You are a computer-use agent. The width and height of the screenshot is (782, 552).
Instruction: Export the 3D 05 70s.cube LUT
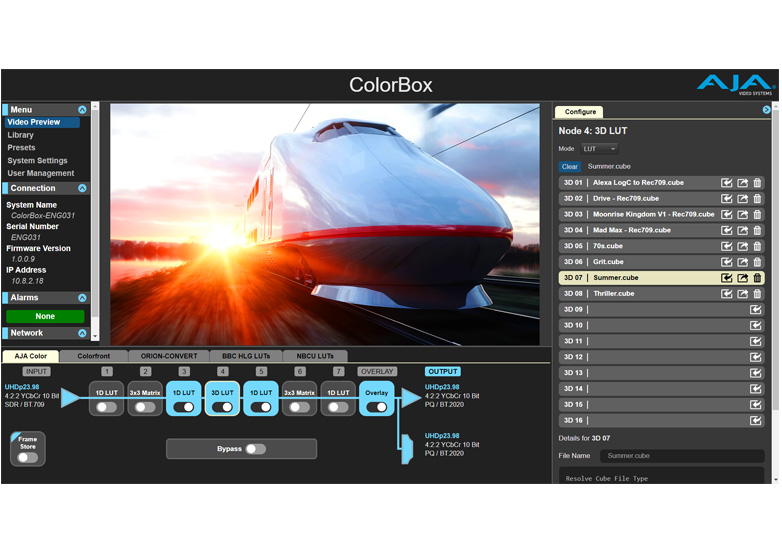(743, 246)
